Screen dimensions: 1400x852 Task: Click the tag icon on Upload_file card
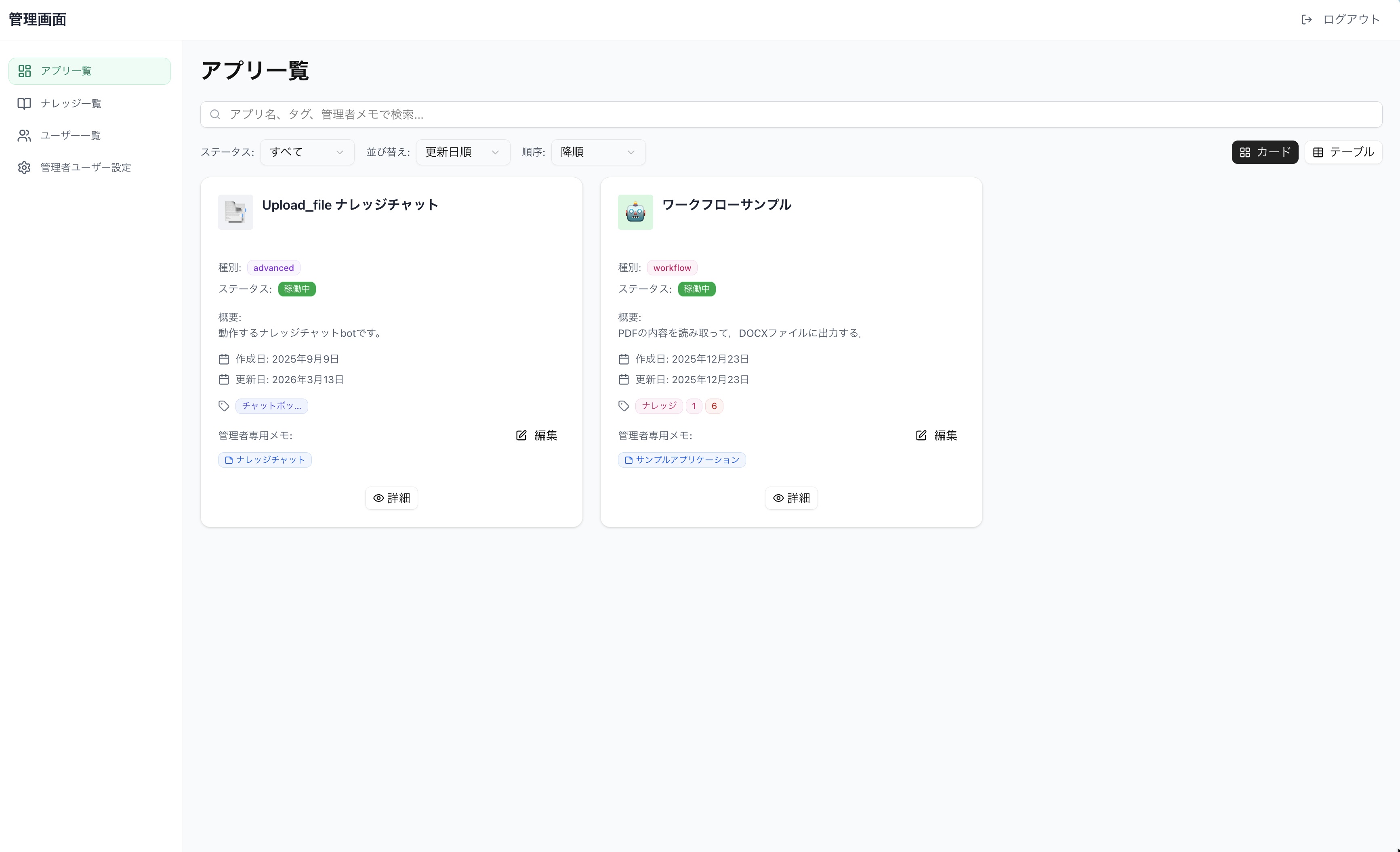[x=224, y=405]
